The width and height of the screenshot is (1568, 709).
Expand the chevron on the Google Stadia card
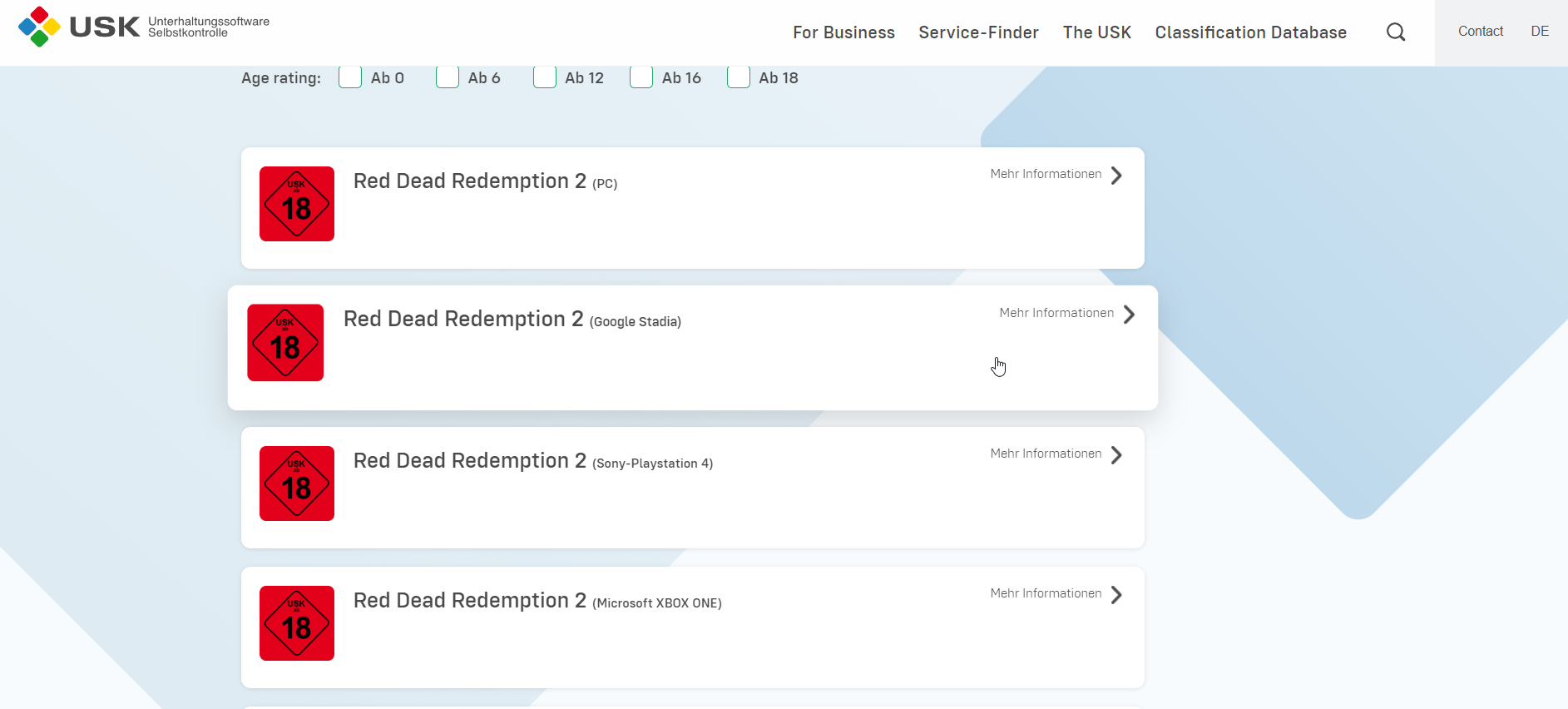pyautogui.click(x=1129, y=315)
